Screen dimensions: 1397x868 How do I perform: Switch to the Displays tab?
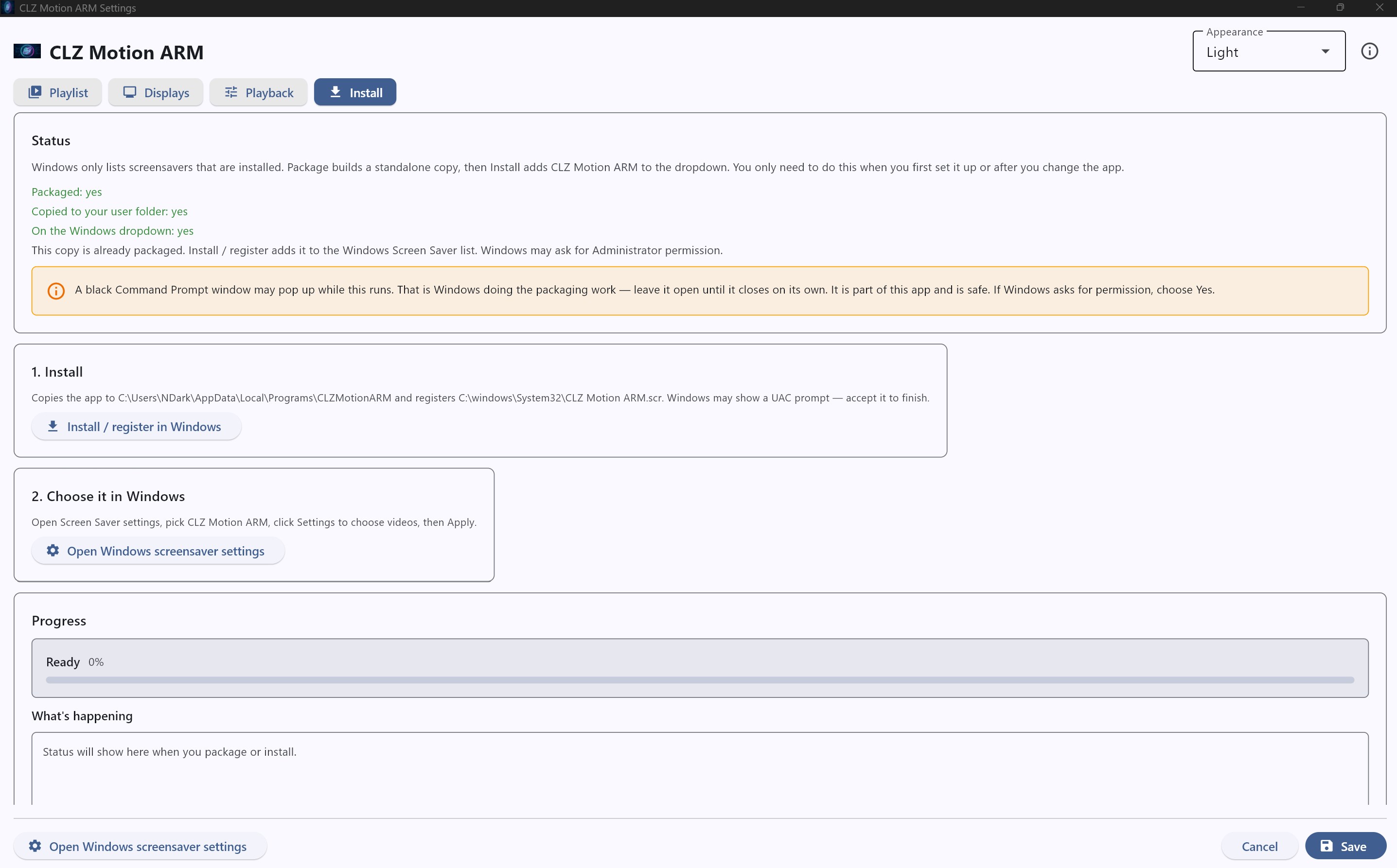pyautogui.click(x=156, y=92)
